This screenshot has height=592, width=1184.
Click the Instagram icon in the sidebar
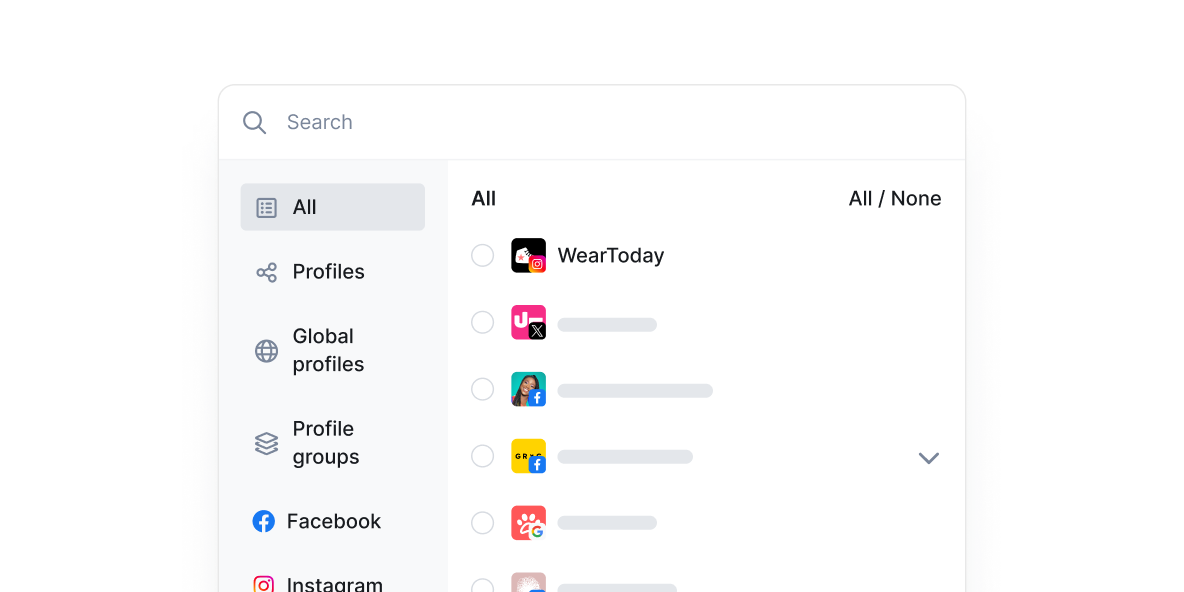pyautogui.click(x=263, y=583)
